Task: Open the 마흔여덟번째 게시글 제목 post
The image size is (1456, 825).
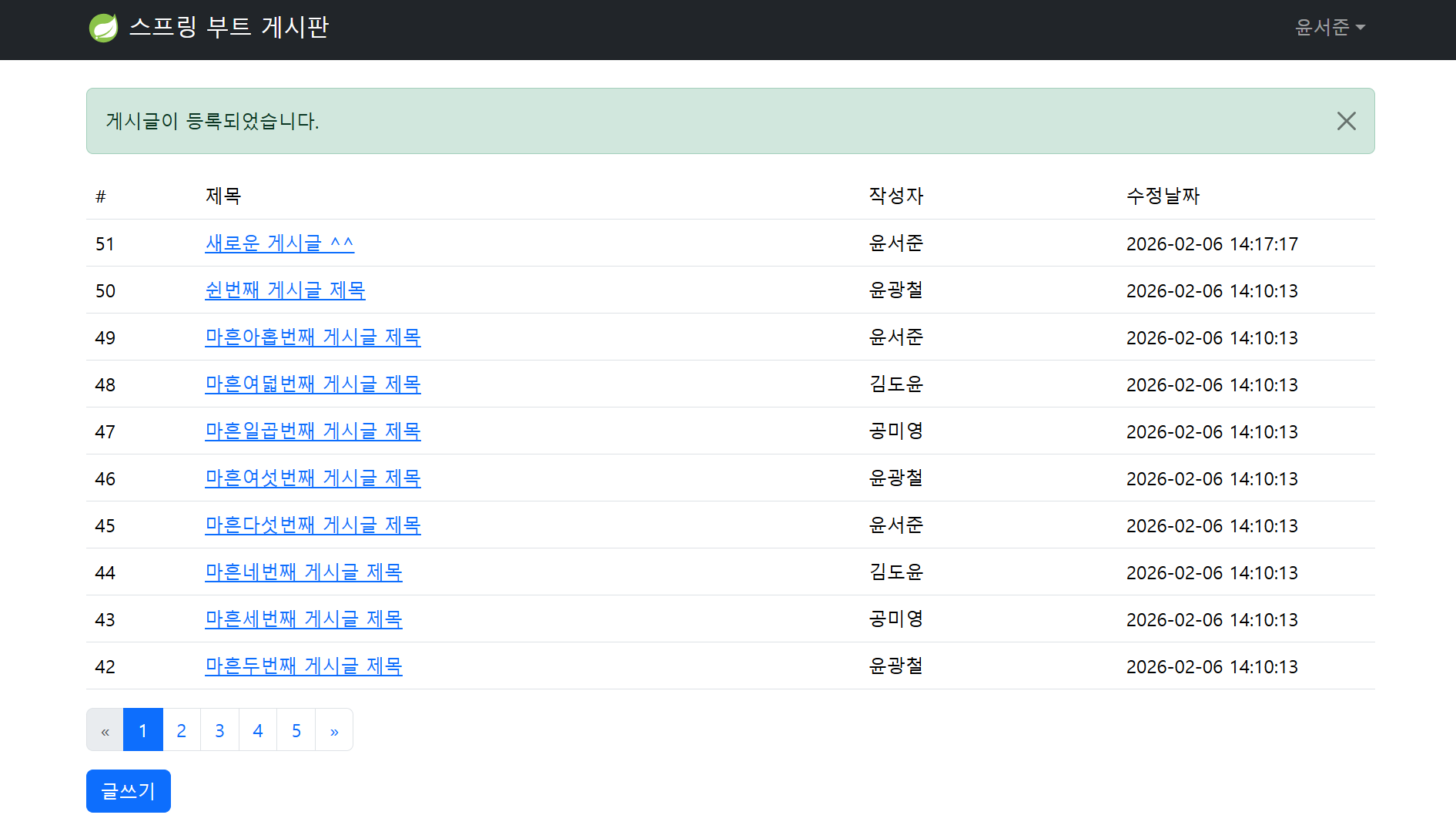Action: pyautogui.click(x=313, y=384)
